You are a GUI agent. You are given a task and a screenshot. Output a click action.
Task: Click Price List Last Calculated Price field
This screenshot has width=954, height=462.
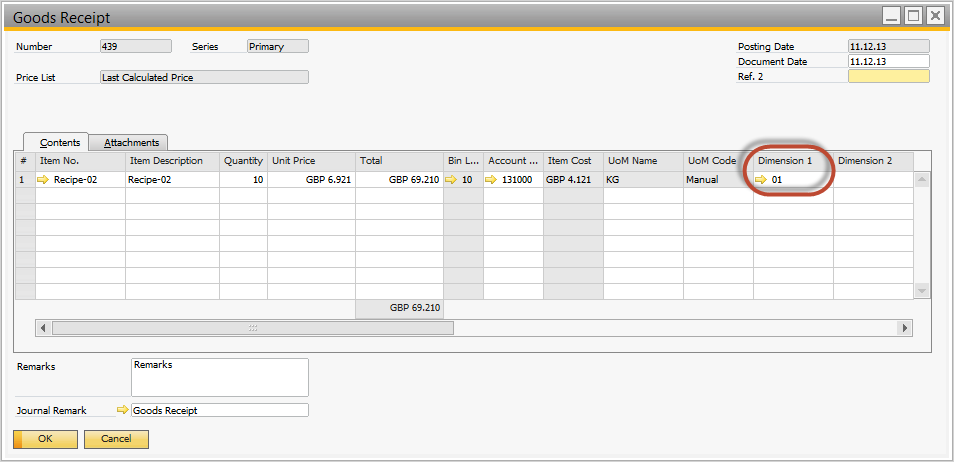204,77
